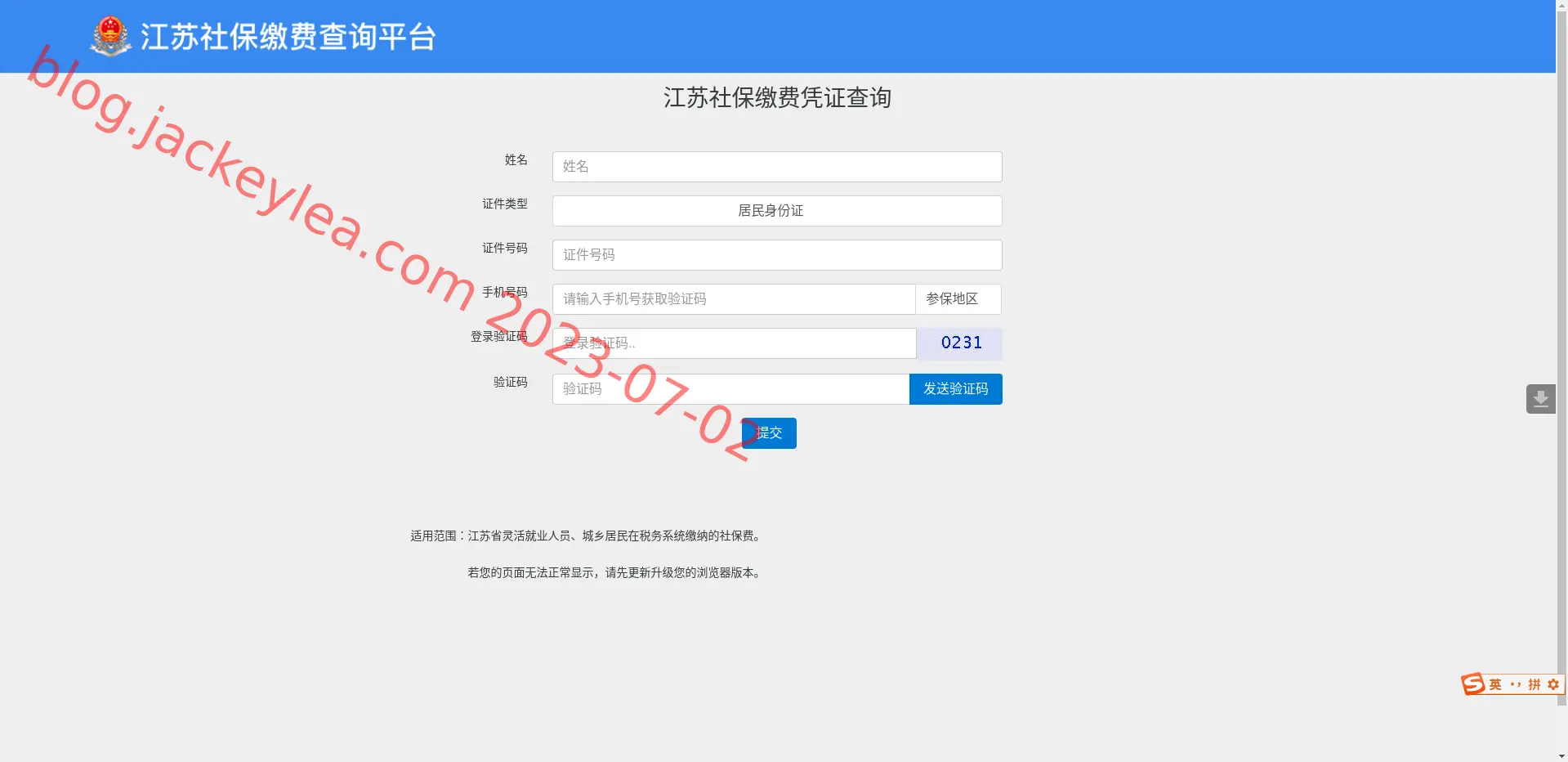Focus the 姓名 input field
This screenshot has width=1568, height=762.
(x=777, y=167)
